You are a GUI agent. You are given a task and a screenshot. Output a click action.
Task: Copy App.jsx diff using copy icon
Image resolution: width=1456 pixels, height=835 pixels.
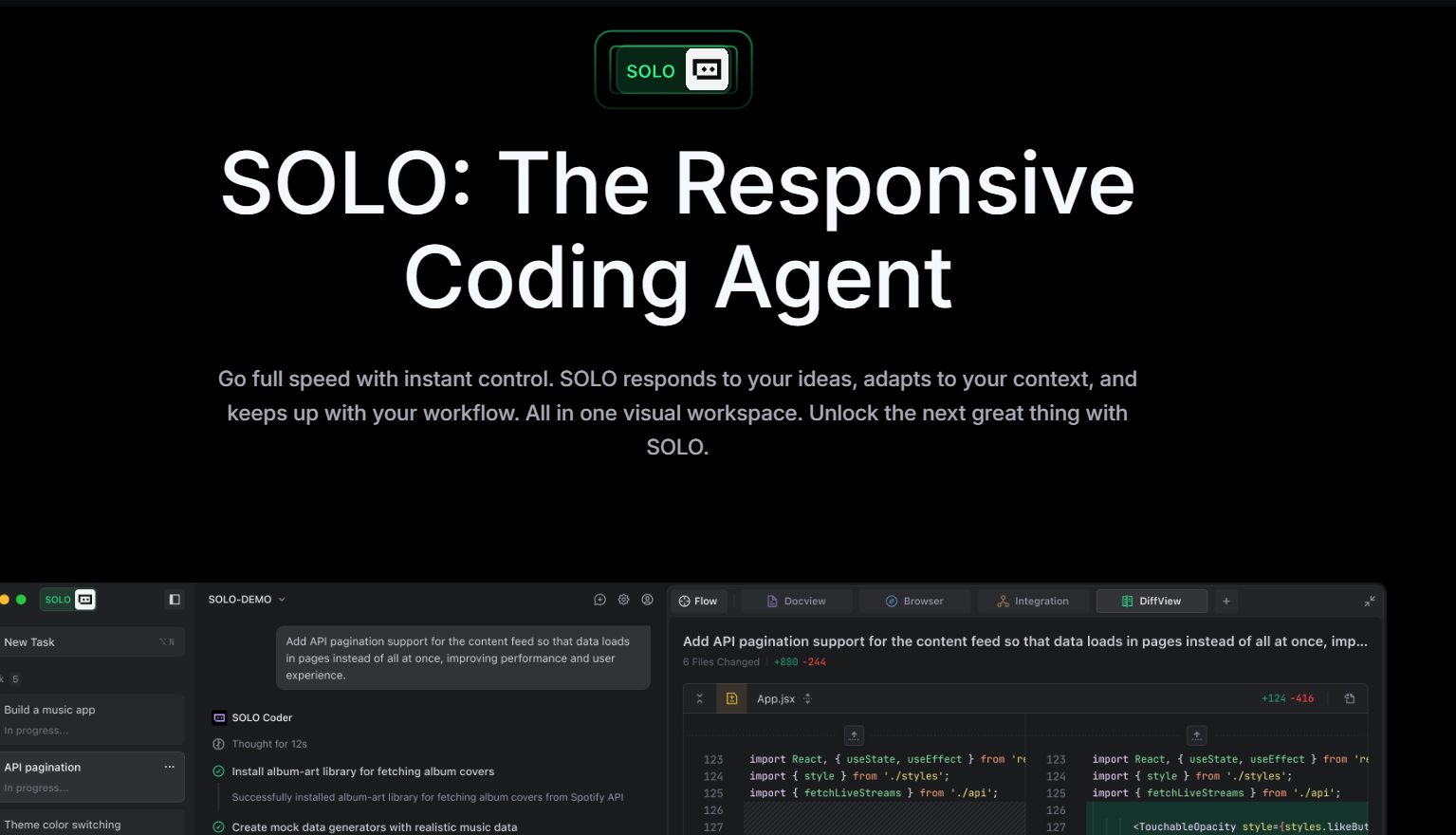pyautogui.click(x=1350, y=698)
